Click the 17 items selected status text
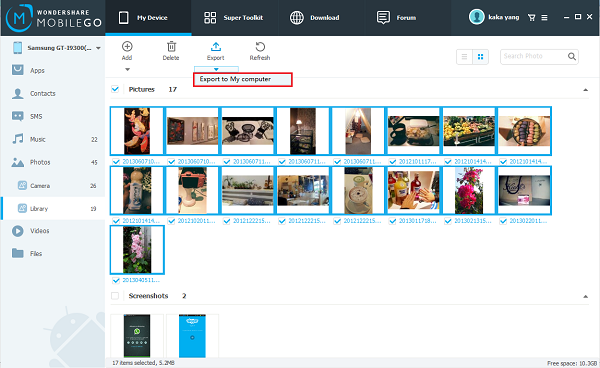 pos(143,363)
